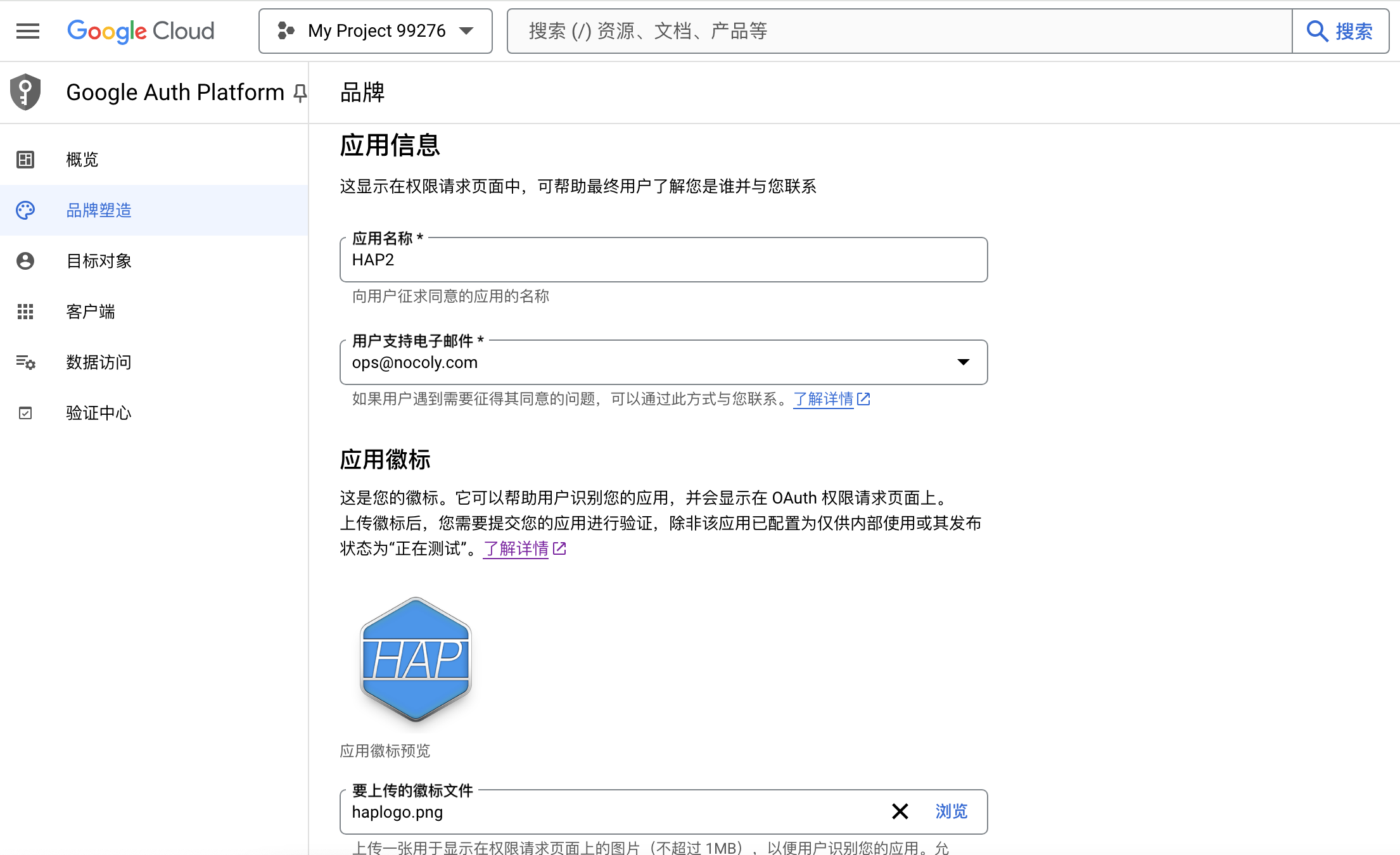Viewport: 1400px width, 855px height.
Task: Click the 应用名称 field containing HAP2
Action: click(x=663, y=260)
